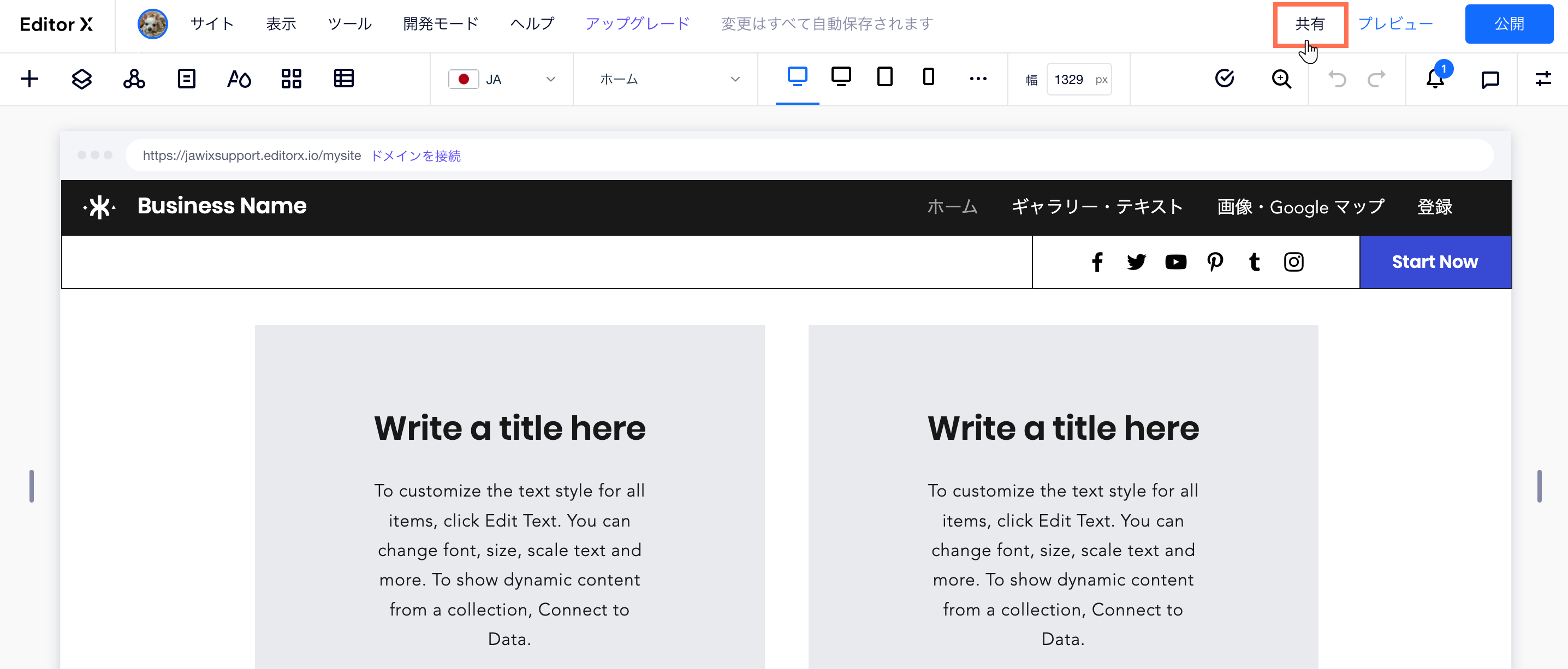Image resolution: width=1568 pixels, height=669 pixels.
Task: Click the zoom magnifier icon
Action: click(x=1281, y=79)
